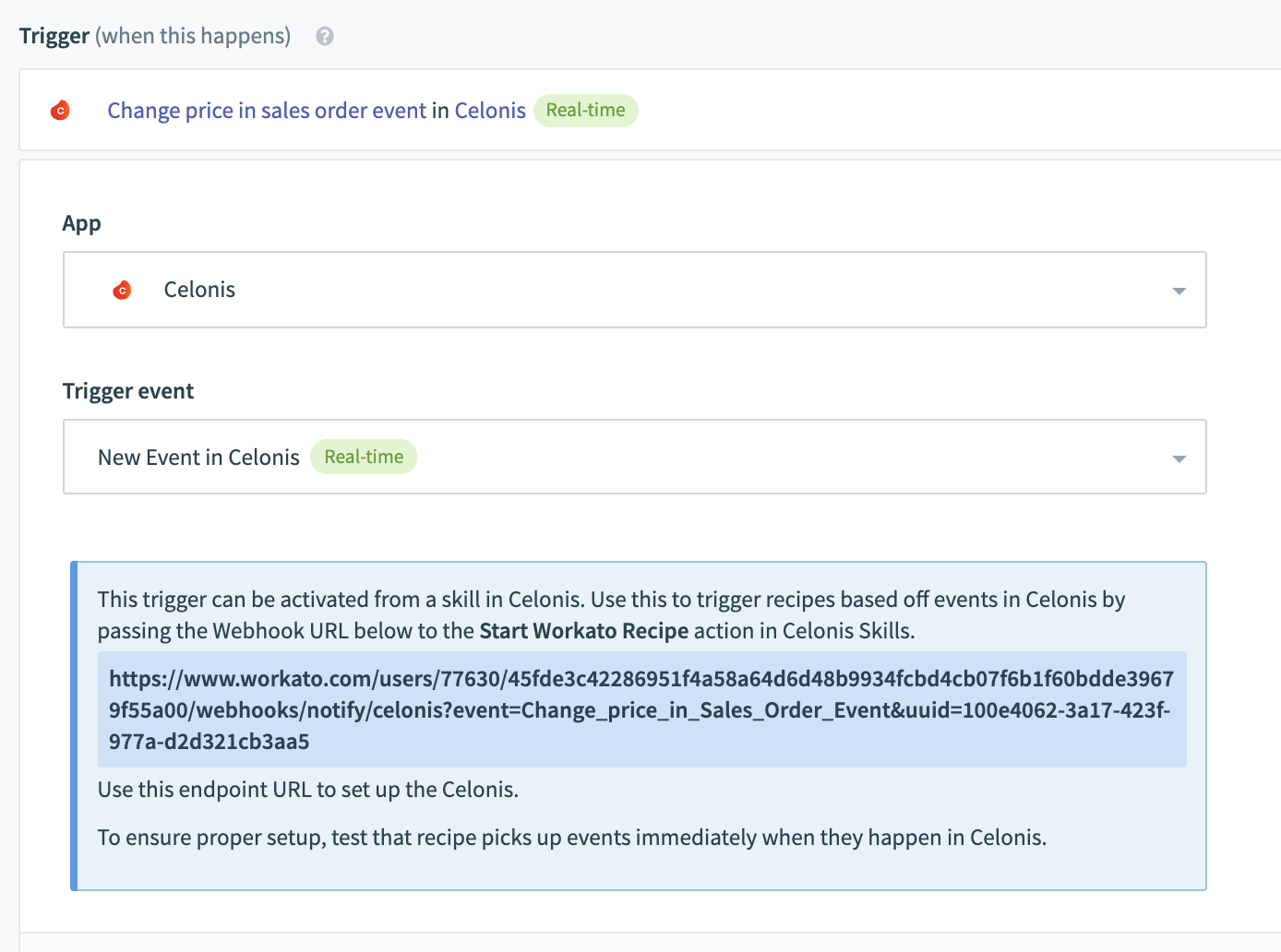Select the webhook URL text block
Viewport: 1281px width, 952px height.
point(640,709)
